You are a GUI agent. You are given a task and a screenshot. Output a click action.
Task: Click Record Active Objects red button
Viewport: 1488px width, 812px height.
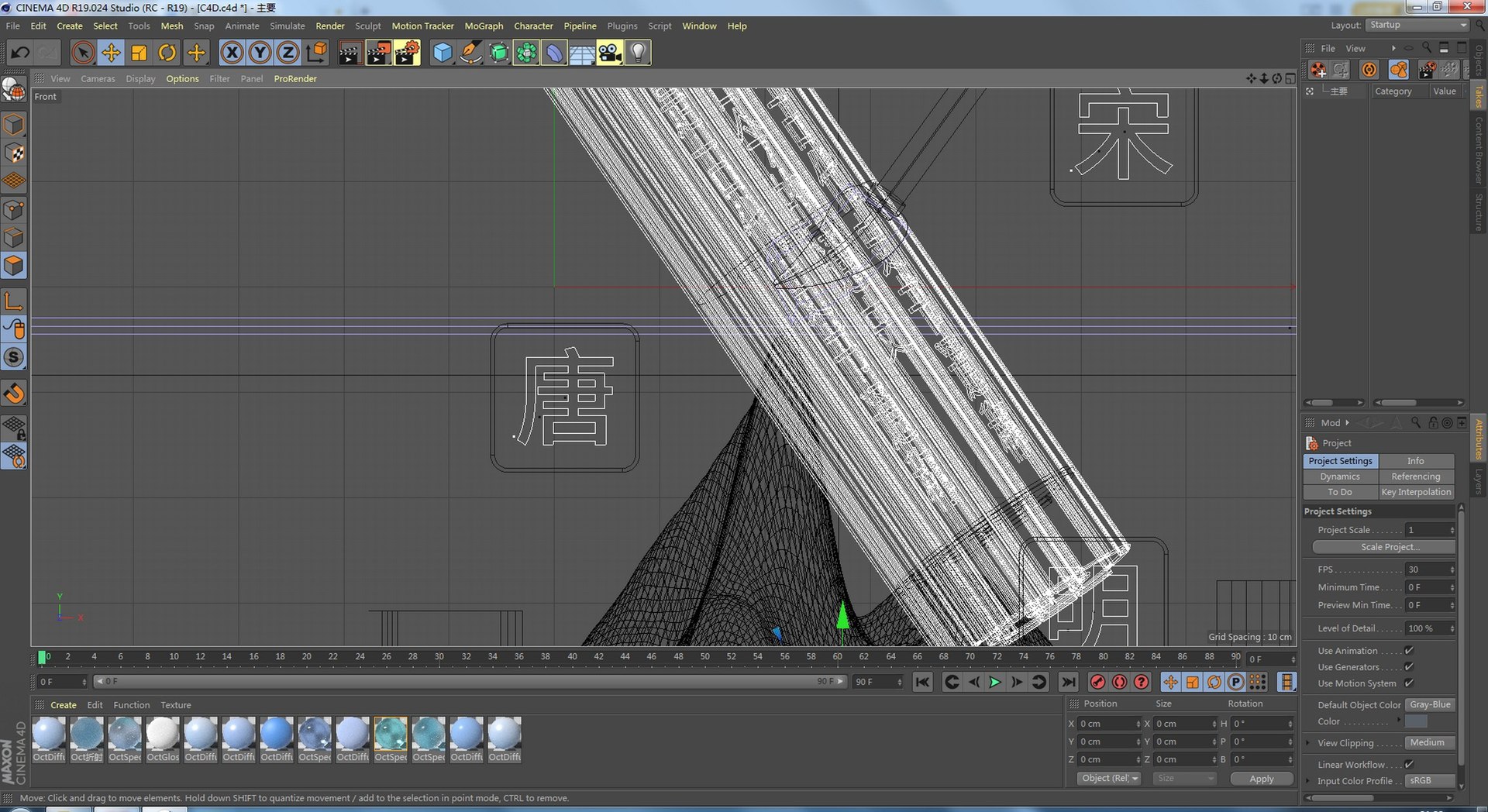[1097, 682]
